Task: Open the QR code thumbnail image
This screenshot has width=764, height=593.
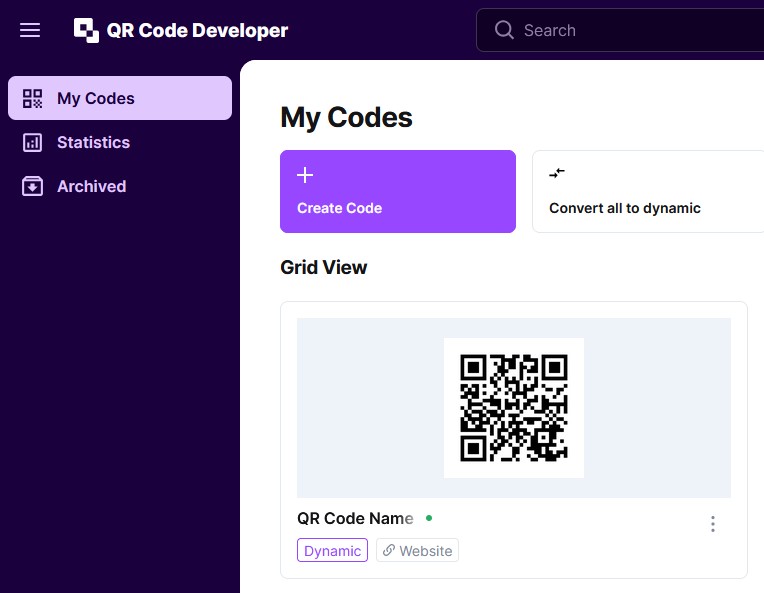Action: click(514, 408)
